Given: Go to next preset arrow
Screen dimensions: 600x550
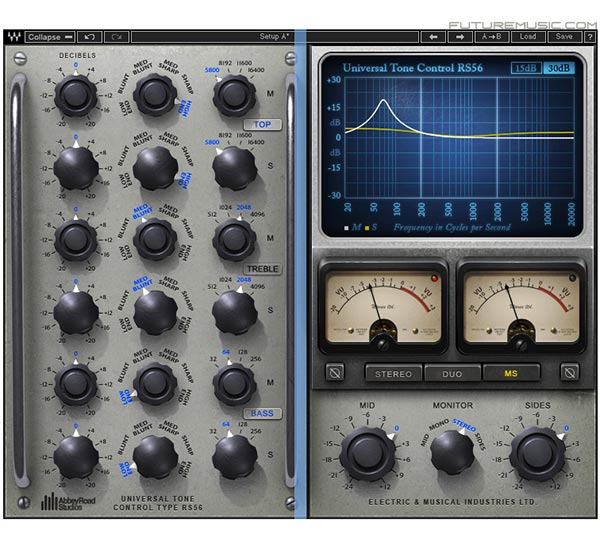Looking at the screenshot, I should click(460, 37).
